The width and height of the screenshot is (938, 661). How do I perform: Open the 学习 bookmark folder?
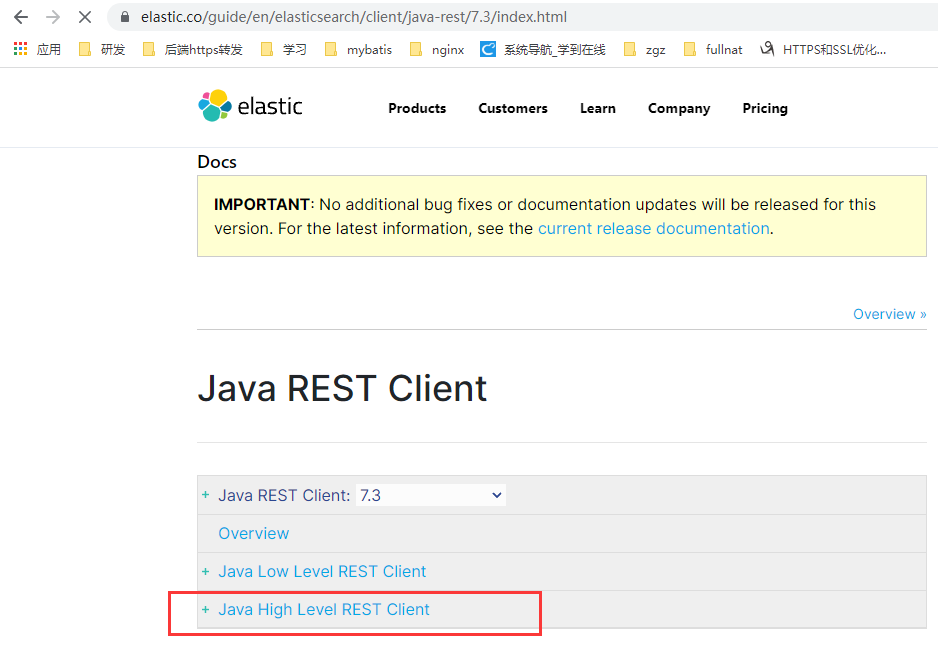tap(284, 49)
